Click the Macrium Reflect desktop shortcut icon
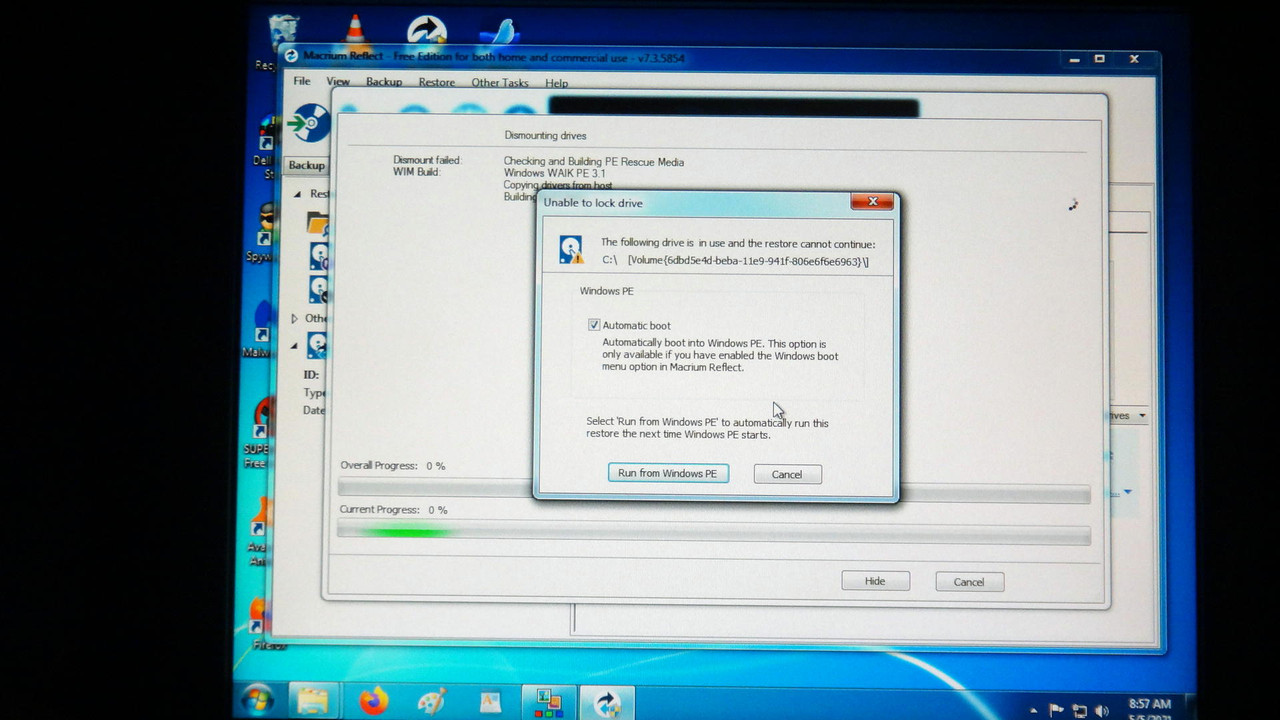The width and height of the screenshot is (1280, 720). (427, 28)
